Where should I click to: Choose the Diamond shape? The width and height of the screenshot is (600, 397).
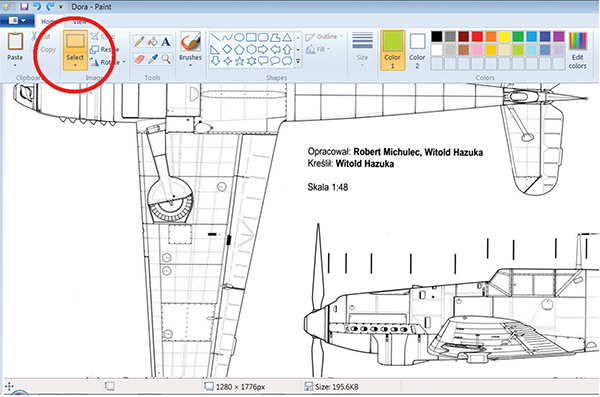pos(227,49)
